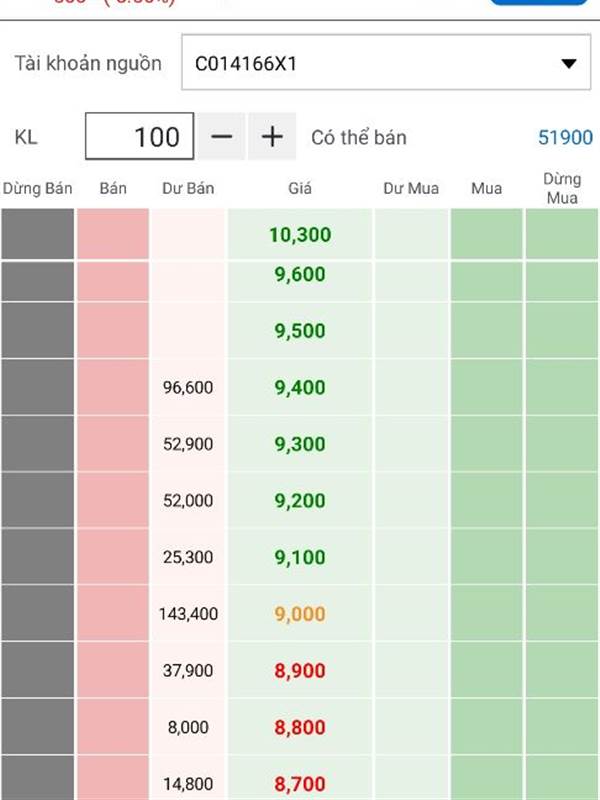
Task: Tap the 51900 sellable quantity value
Action: click(565, 137)
